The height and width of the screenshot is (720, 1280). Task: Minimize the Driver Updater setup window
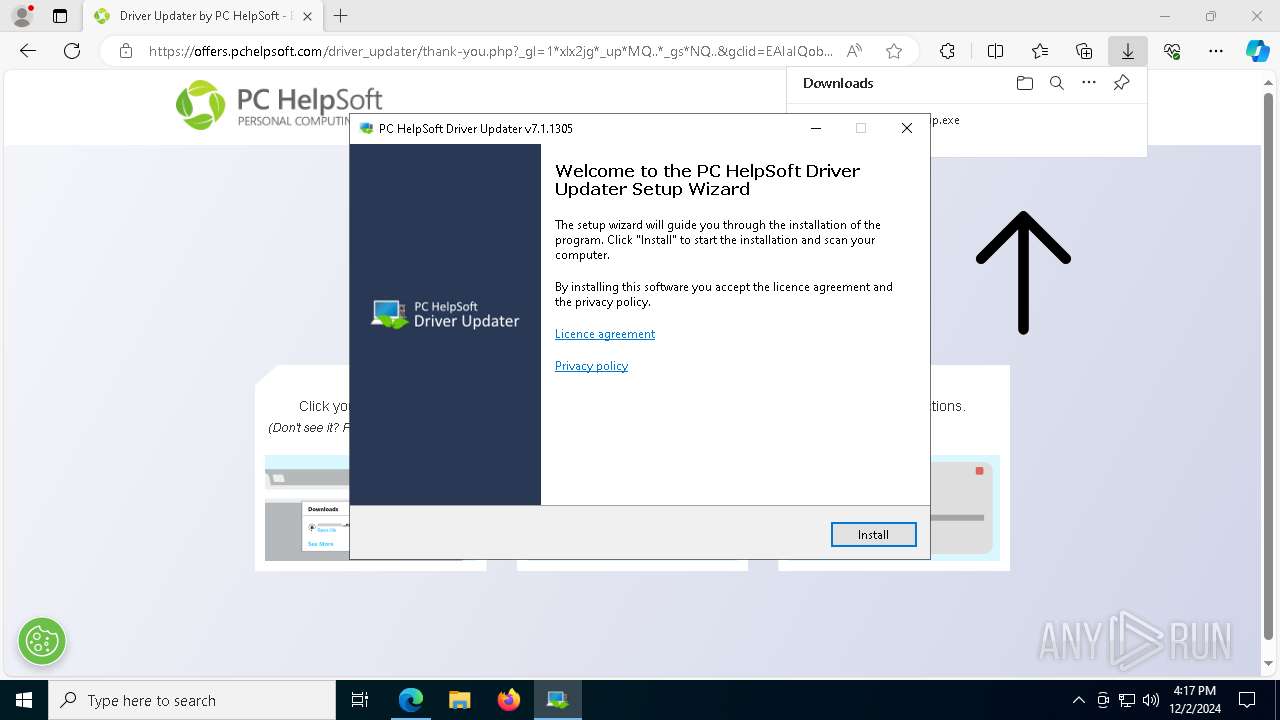coord(816,128)
